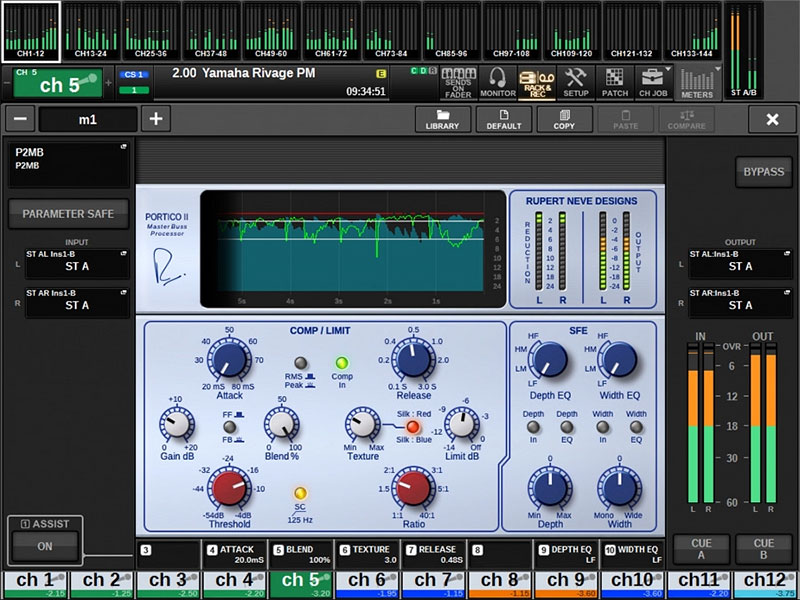Close the plug-in editor window
Image resolution: width=800 pixels, height=600 pixels.
(772, 119)
